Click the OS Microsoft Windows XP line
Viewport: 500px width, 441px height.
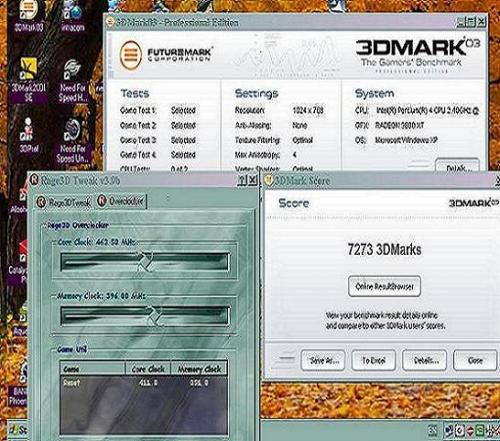click(396, 140)
